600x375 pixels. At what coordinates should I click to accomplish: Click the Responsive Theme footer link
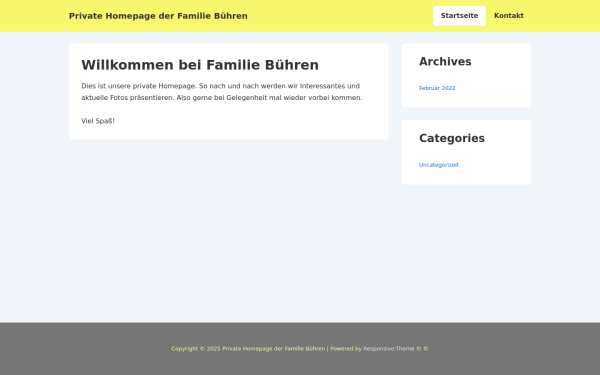point(389,349)
